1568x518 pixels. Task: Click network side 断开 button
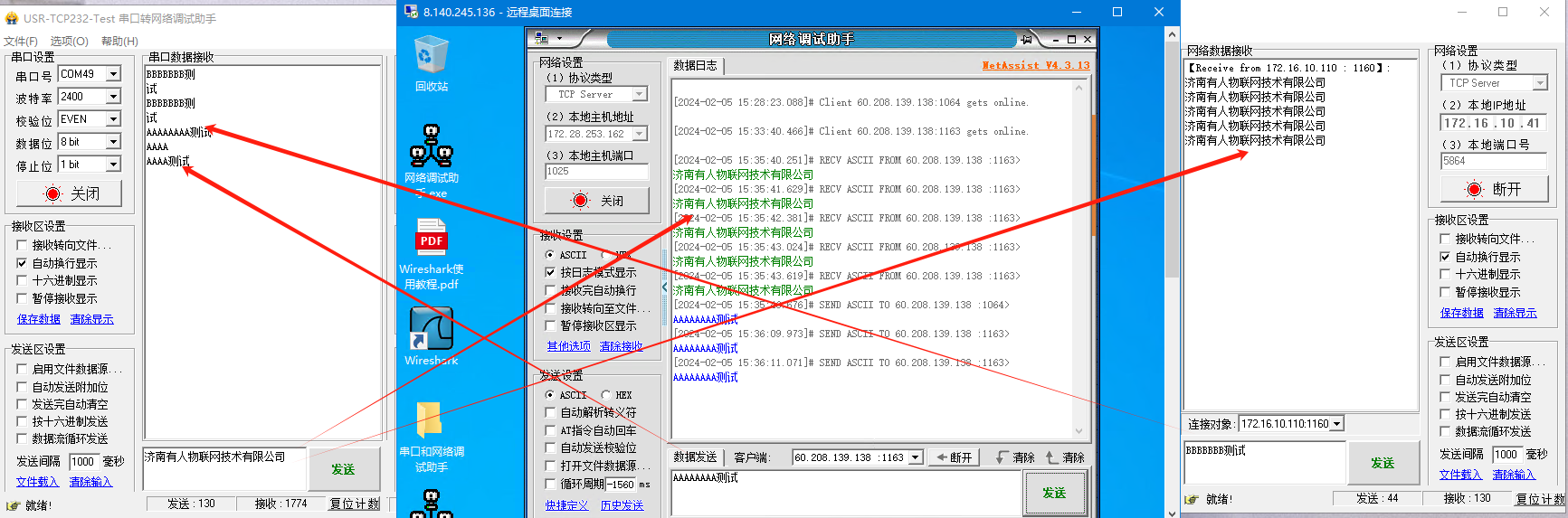[1494, 189]
